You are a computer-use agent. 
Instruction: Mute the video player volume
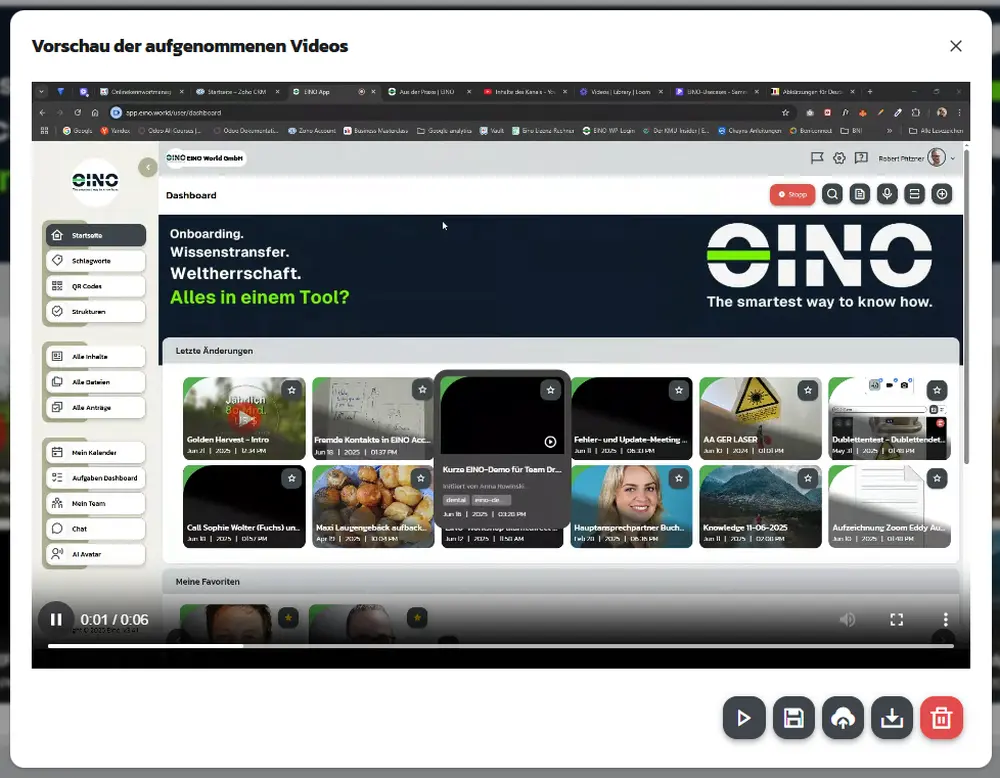coord(847,619)
